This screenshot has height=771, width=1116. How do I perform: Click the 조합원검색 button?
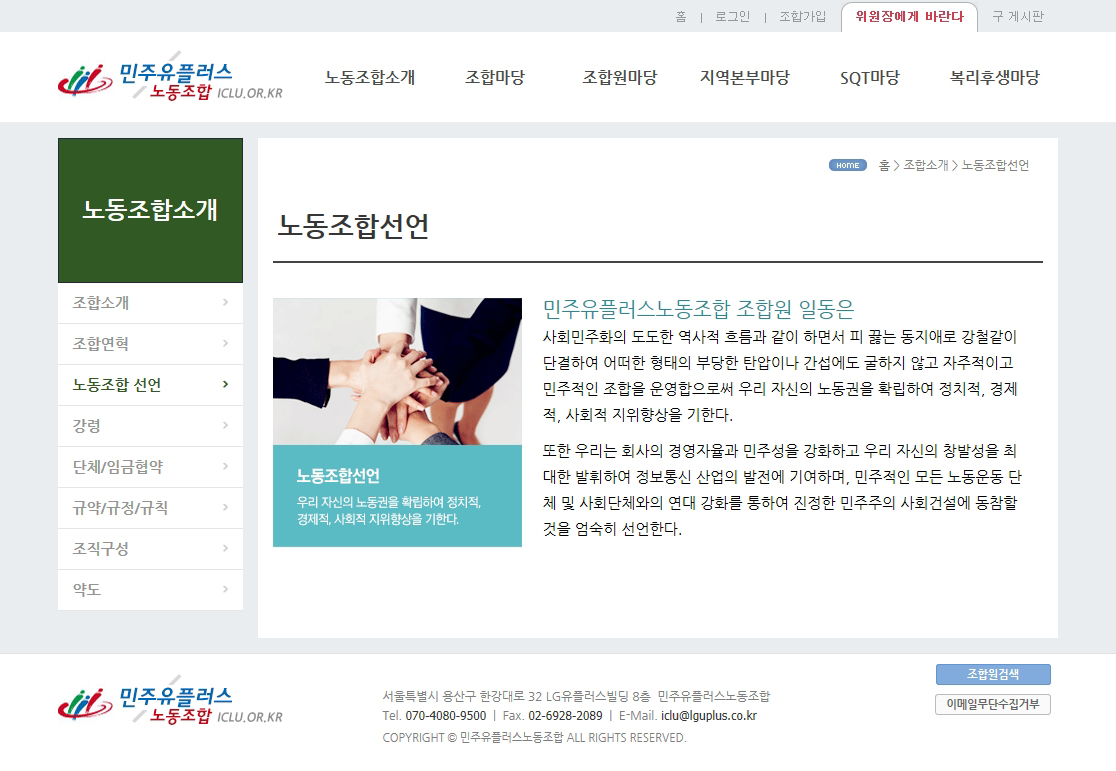click(993, 674)
